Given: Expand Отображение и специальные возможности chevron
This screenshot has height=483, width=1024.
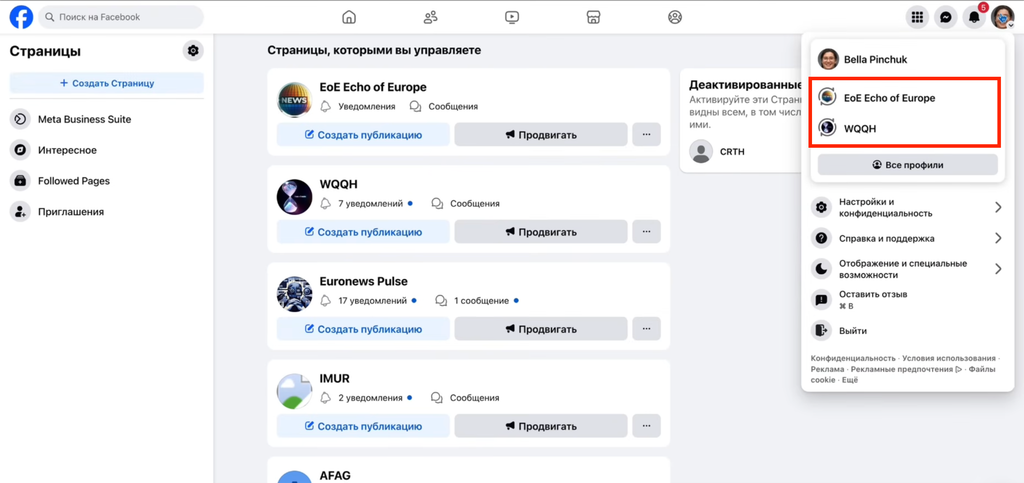Looking at the screenshot, I should 998,269.
